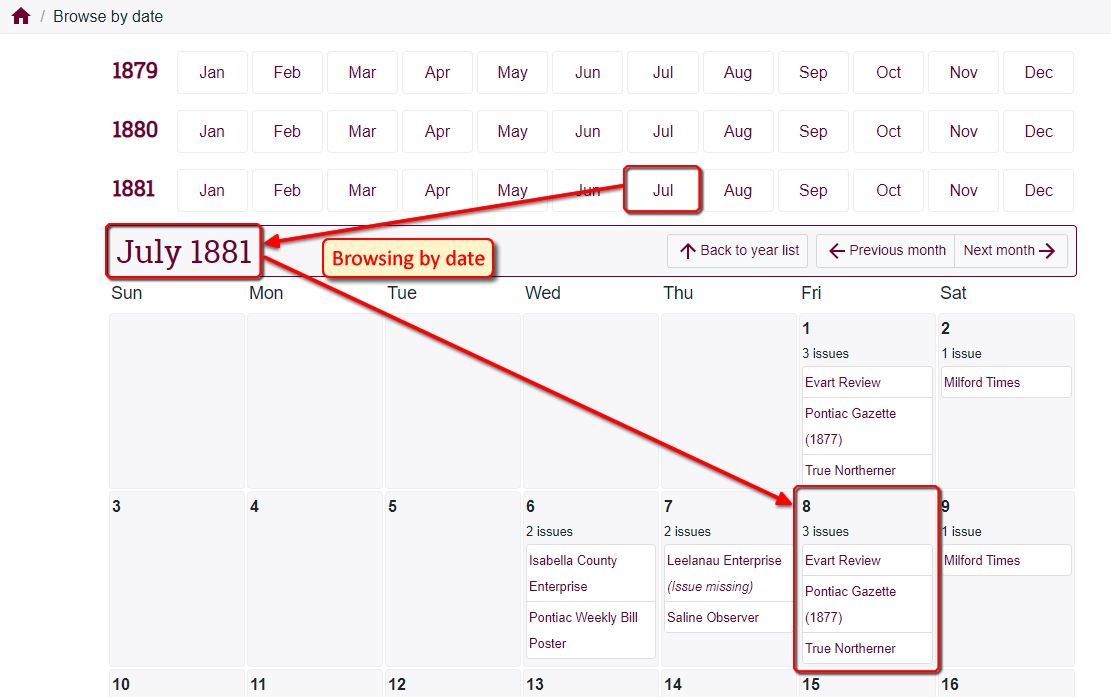Image resolution: width=1111 pixels, height=697 pixels.
Task: Open the Browse by date breadcrumb link
Action: tap(108, 16)
